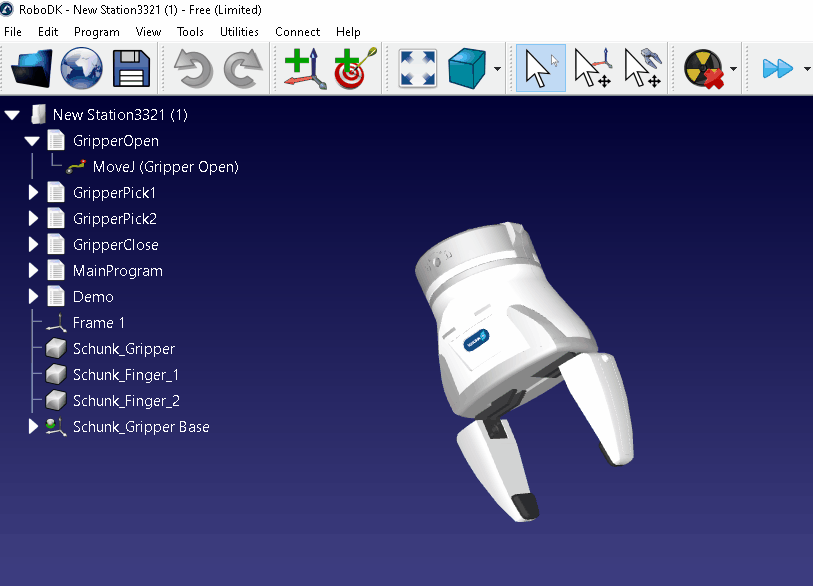Click Demo program page icon
The image size is (813, 586).
(x=56, y=296)
